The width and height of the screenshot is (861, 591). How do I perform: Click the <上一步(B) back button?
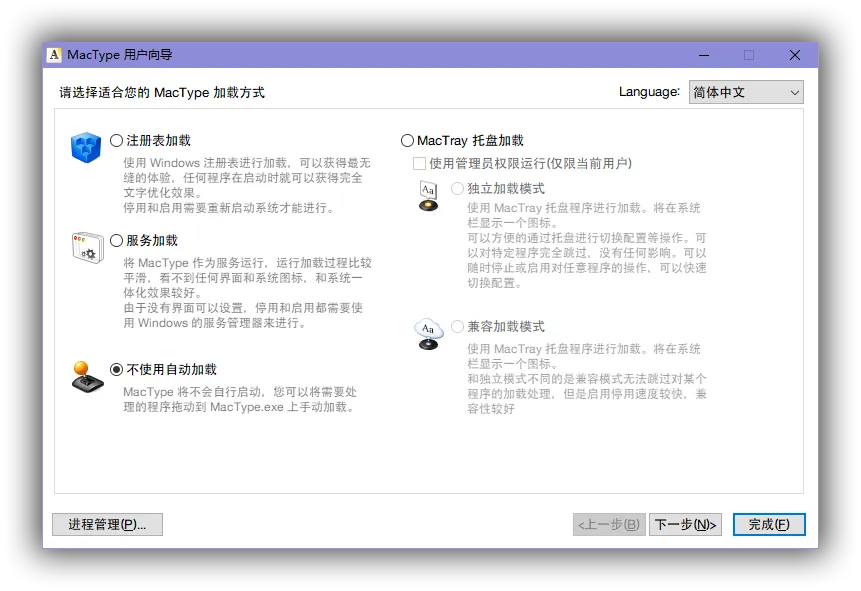click(x=608, y=525)
